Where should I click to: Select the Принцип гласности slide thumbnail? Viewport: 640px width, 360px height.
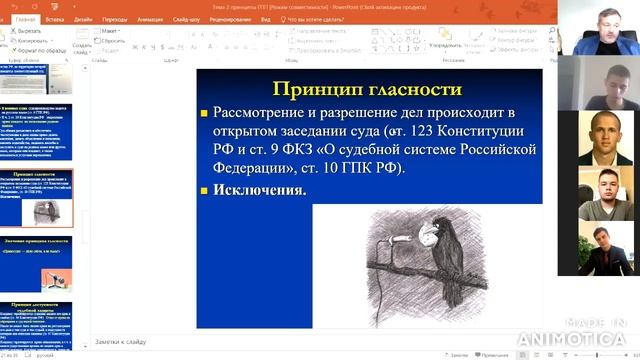[x=36, y=198]
